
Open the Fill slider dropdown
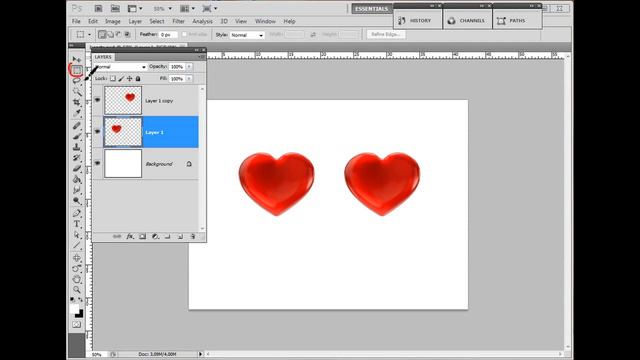[x=189, y=78]
